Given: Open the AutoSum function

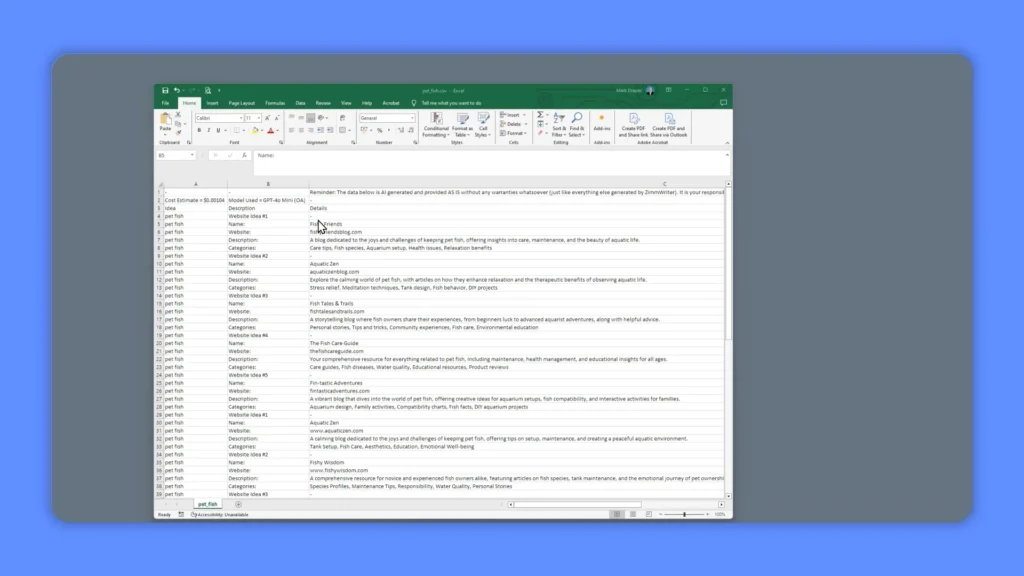Looking at the screenshot, I should pyautogui.click(x=540, y=114).
